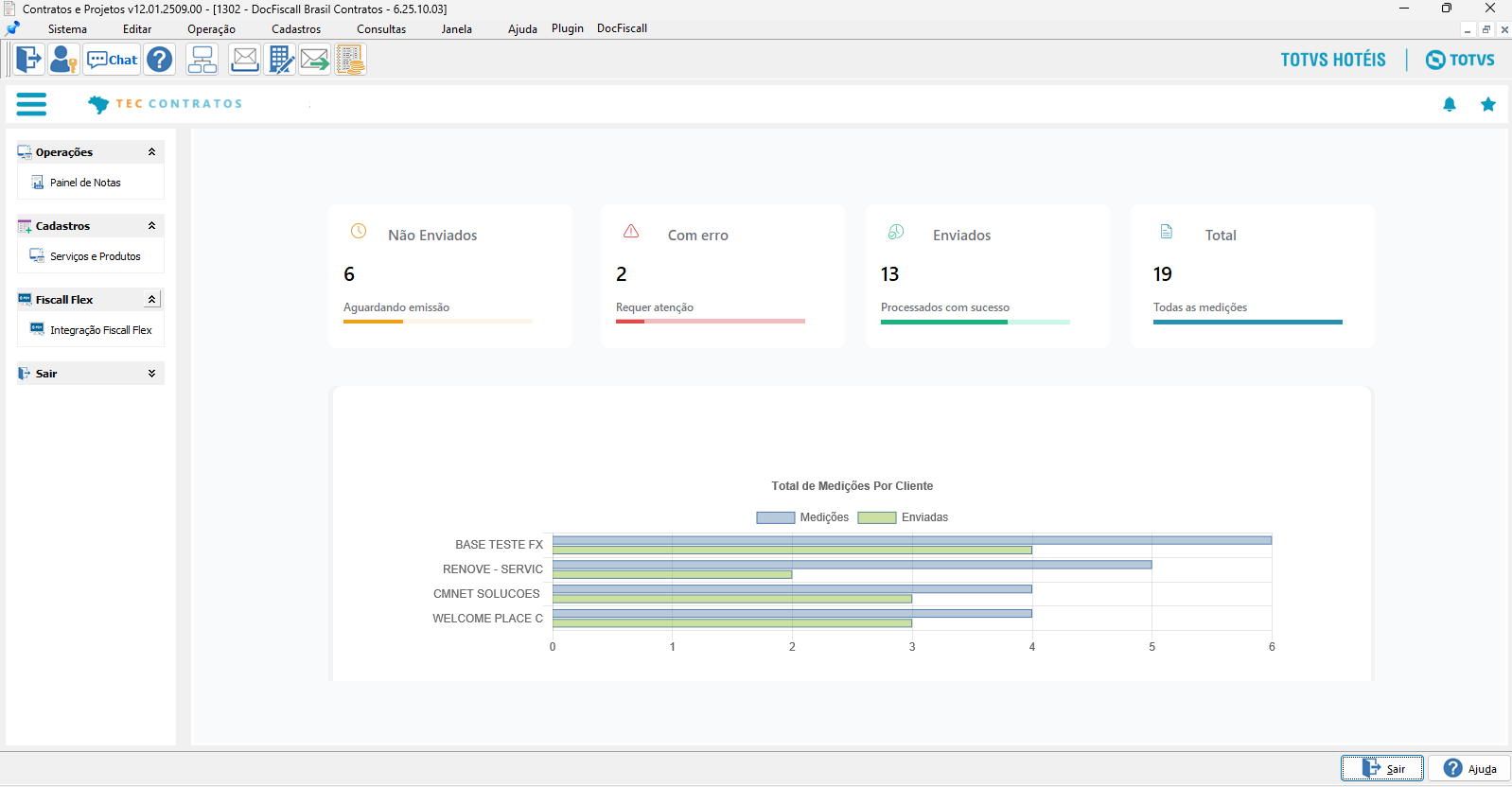The height and width of the screenshot is (787, 1512).
Task: Restore the inner MDI window
Action: pos(1486,29)
